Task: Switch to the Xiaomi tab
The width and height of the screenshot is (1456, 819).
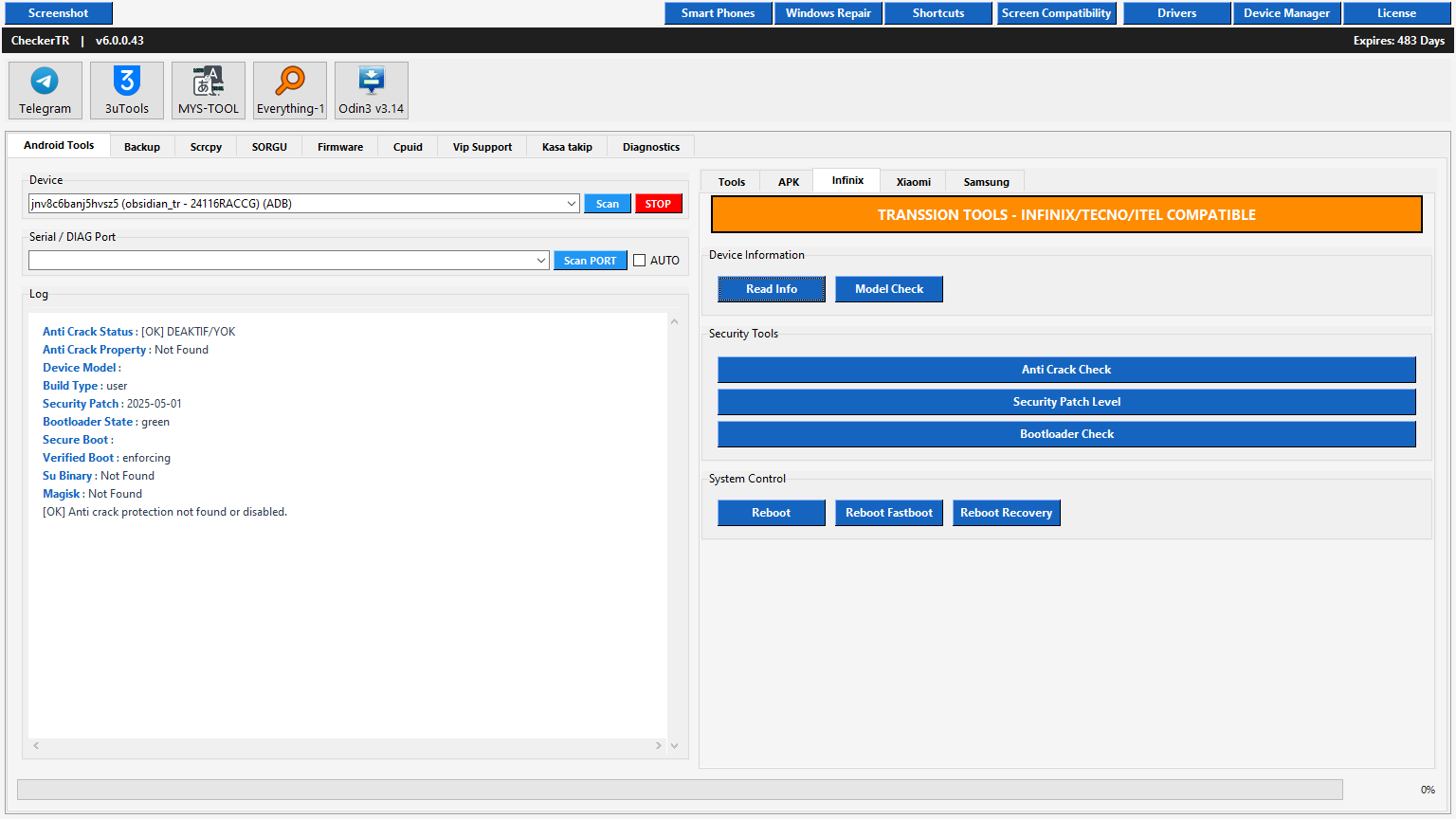Action: pos(913,182)
